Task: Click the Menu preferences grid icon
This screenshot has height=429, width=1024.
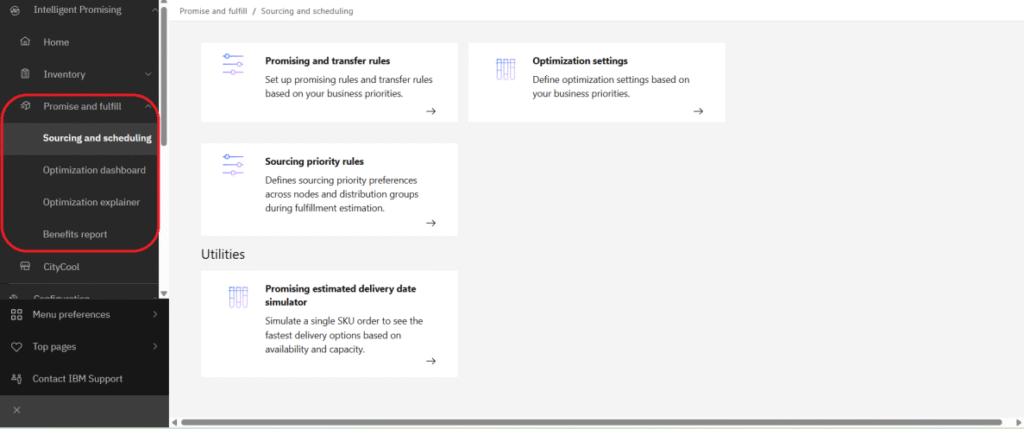Action: [16, 315]
